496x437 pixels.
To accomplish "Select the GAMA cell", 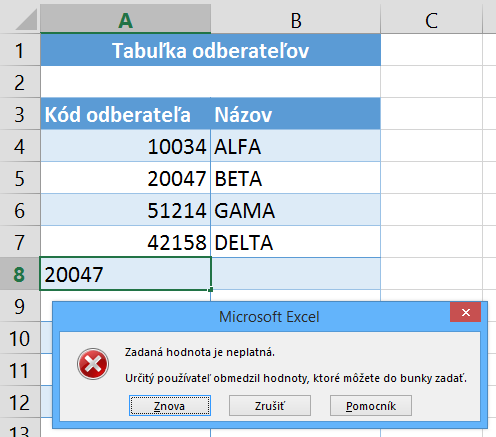I will 296,210.
